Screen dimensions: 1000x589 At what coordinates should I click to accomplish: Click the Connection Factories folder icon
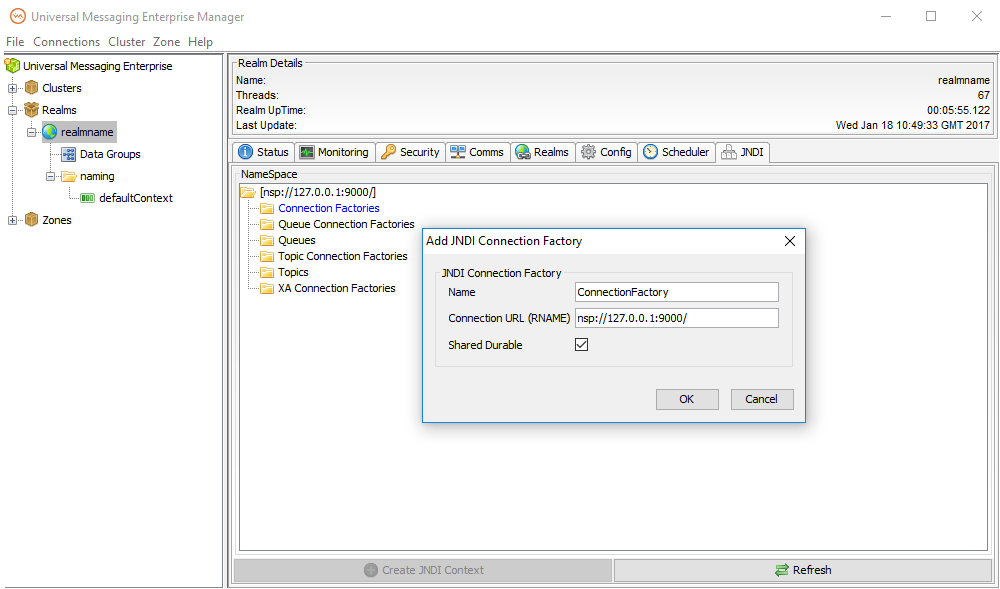[267, 208]
